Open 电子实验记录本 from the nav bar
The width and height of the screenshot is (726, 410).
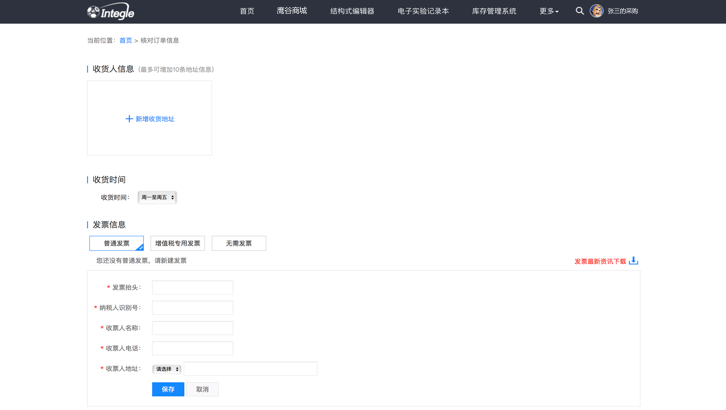coord(423,11)
